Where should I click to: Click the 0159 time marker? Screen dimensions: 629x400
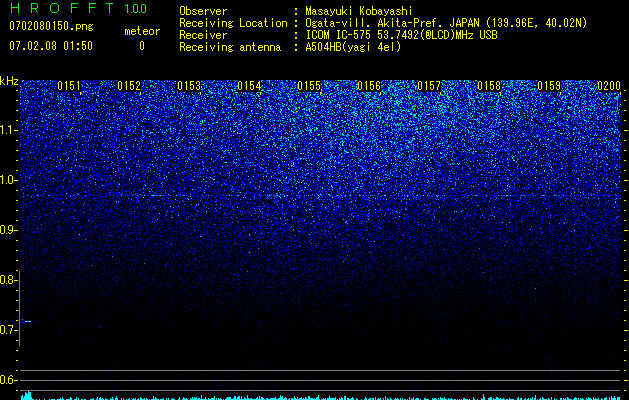click(549, 86)
